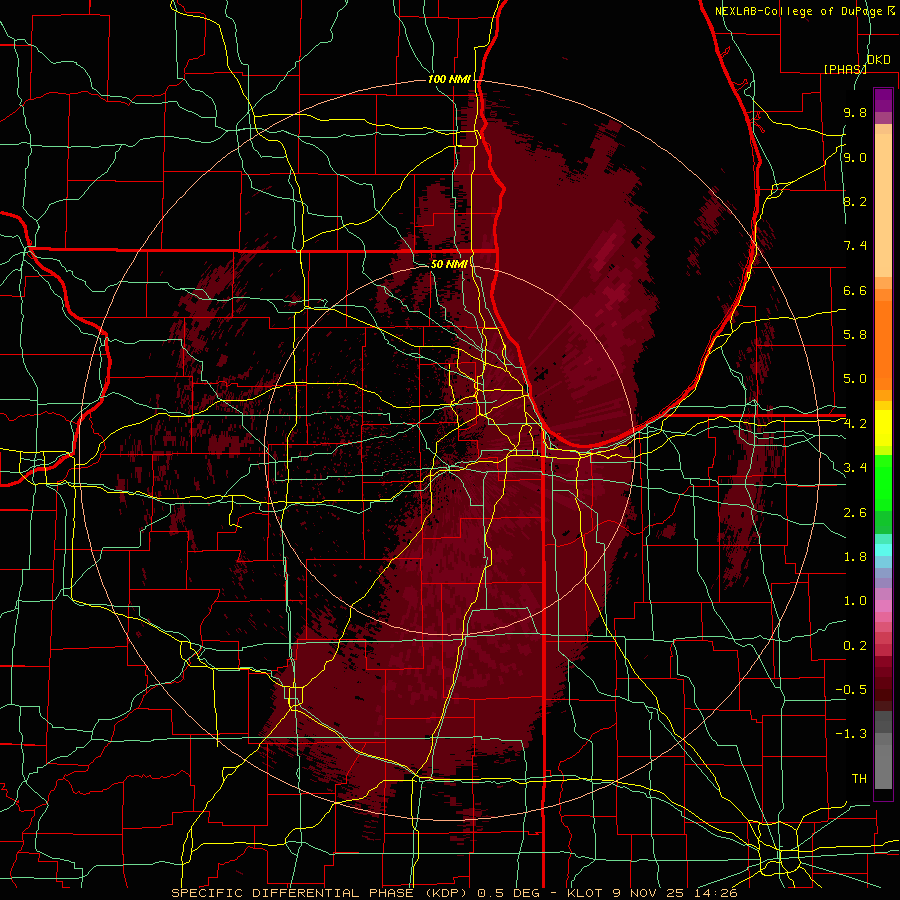This screenshot has height=900, width=900.
Task: Pick the purple top segment of color scale
Action: (x=883, y=100)
